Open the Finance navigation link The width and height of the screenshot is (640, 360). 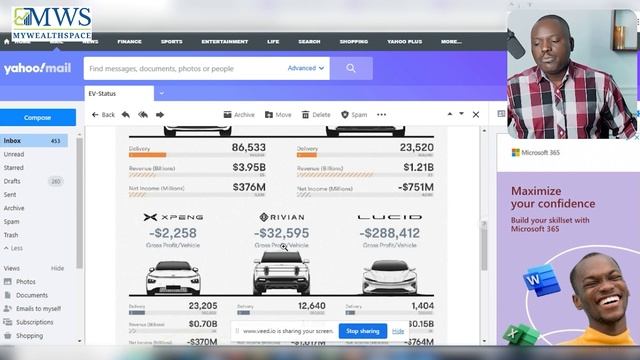[129, 42]
